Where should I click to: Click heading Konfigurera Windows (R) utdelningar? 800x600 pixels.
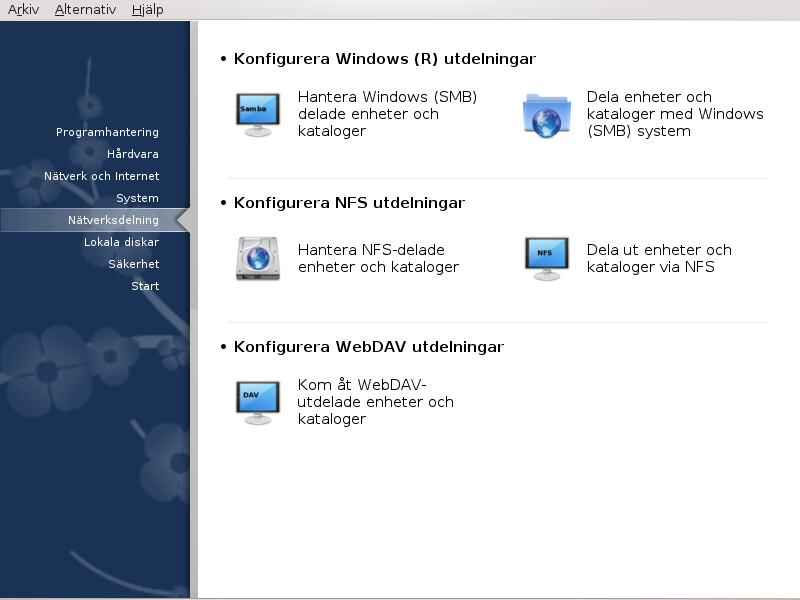pyautogui.click(x=385, y=59)
